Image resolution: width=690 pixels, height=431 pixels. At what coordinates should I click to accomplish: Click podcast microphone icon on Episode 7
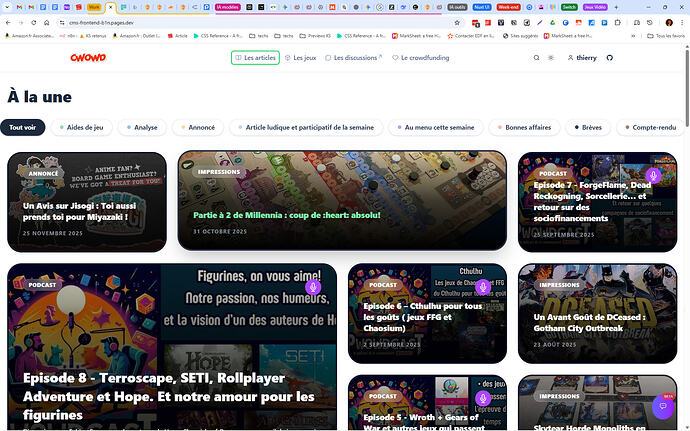[653, 175]
